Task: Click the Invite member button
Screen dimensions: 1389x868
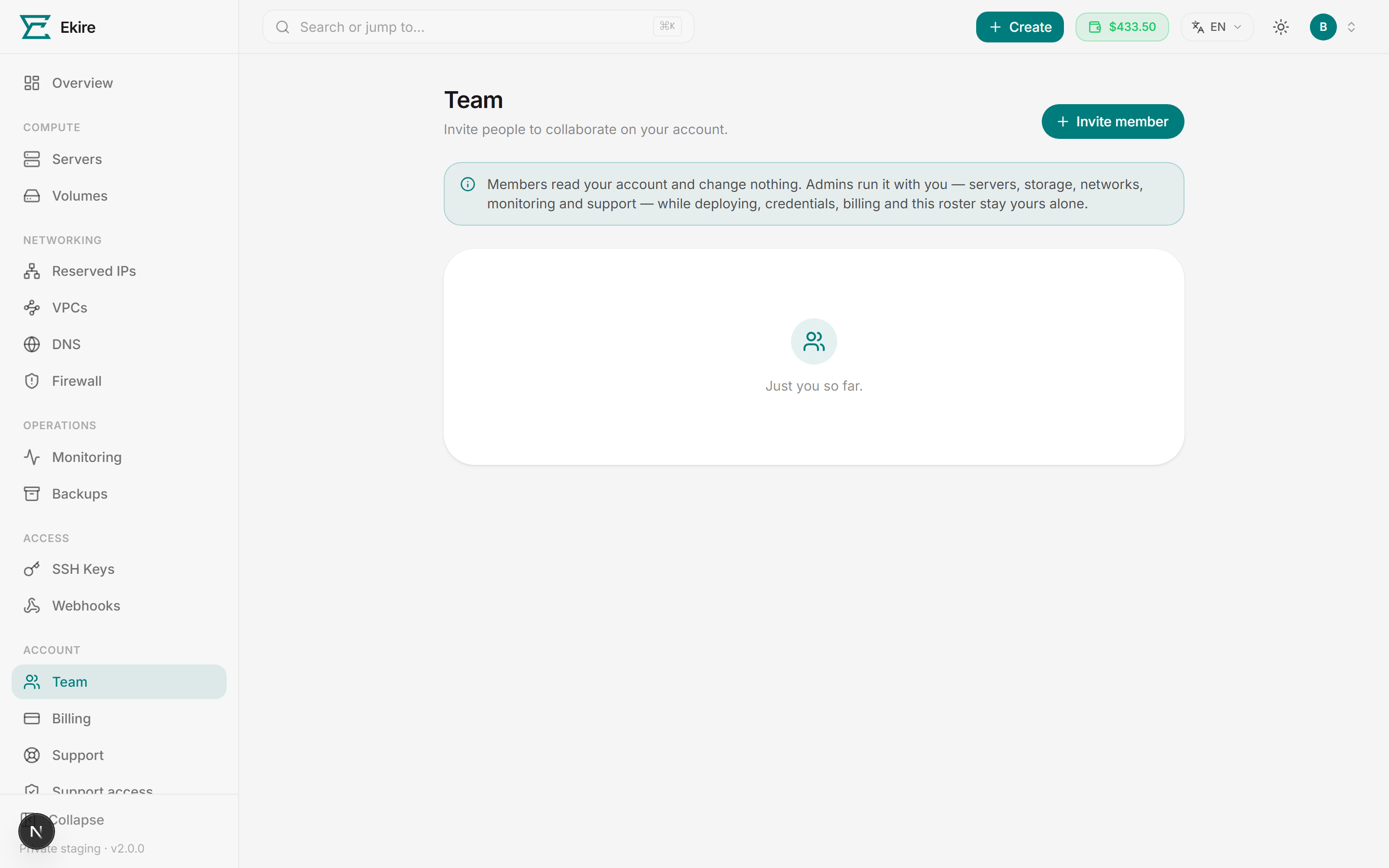Action: (1112, 122)
